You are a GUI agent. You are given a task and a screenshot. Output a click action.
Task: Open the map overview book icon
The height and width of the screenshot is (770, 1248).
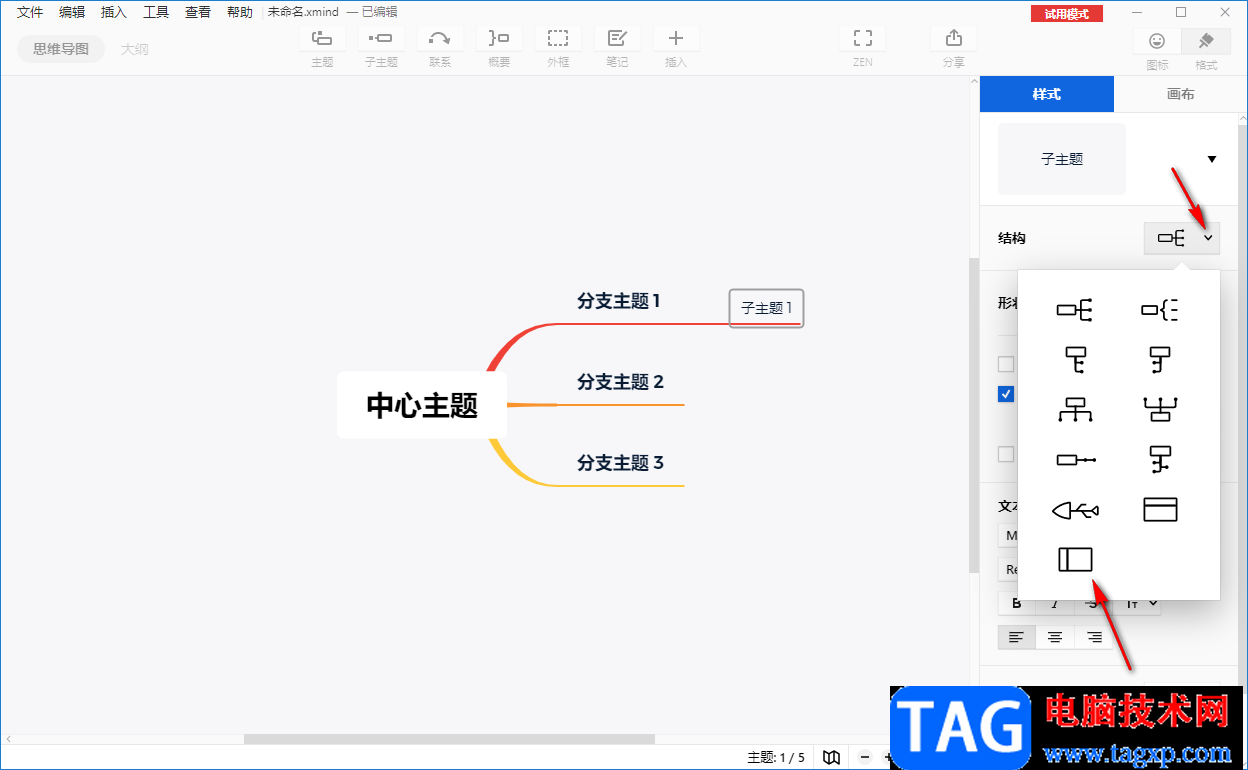(x=831, y=757)
